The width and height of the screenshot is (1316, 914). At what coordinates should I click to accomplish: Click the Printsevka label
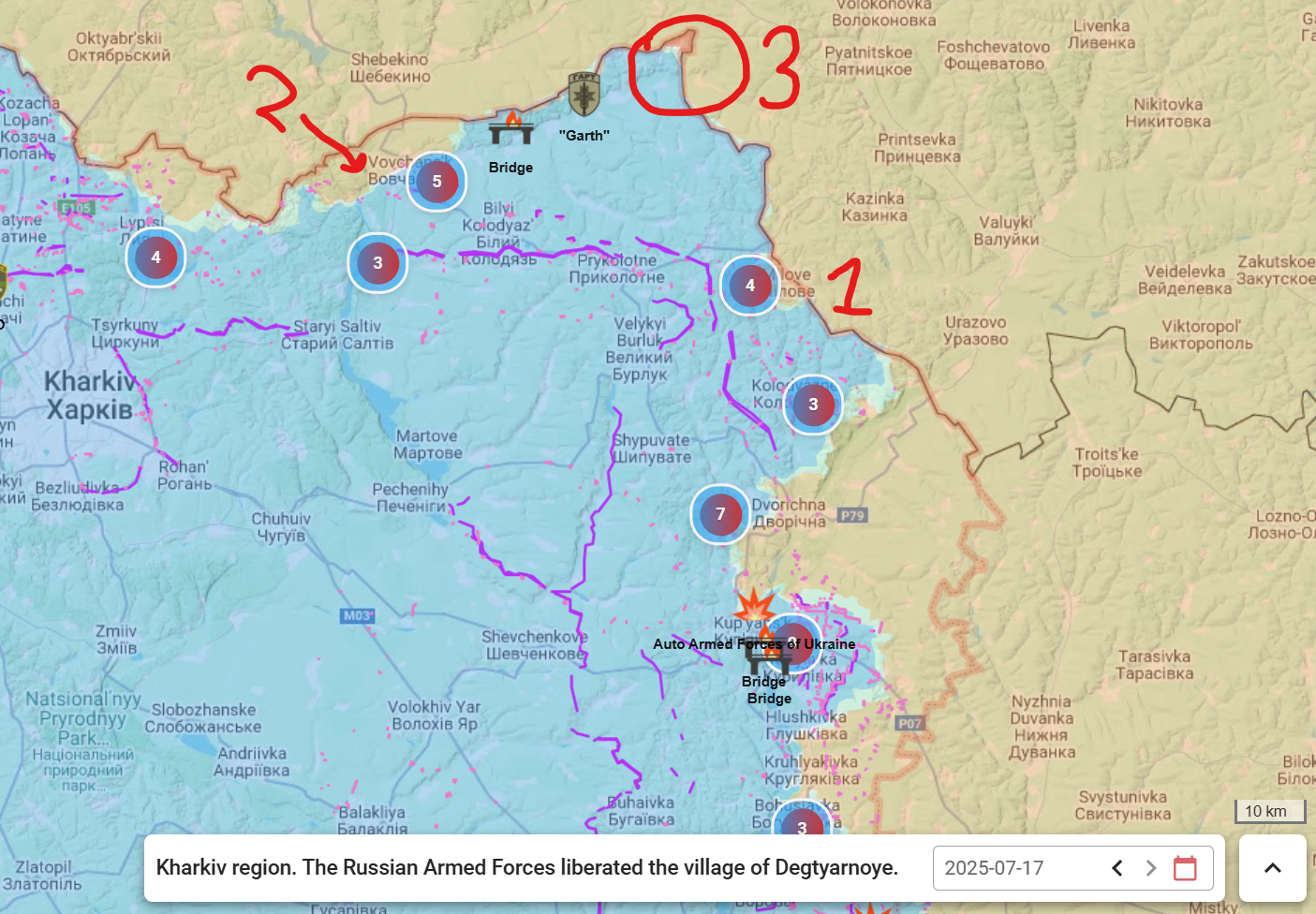917,148
